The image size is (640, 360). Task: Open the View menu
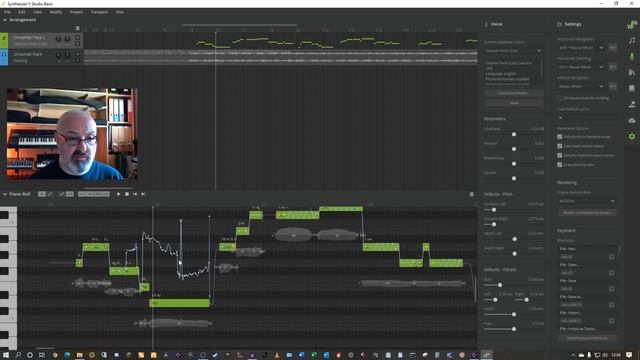37,12
